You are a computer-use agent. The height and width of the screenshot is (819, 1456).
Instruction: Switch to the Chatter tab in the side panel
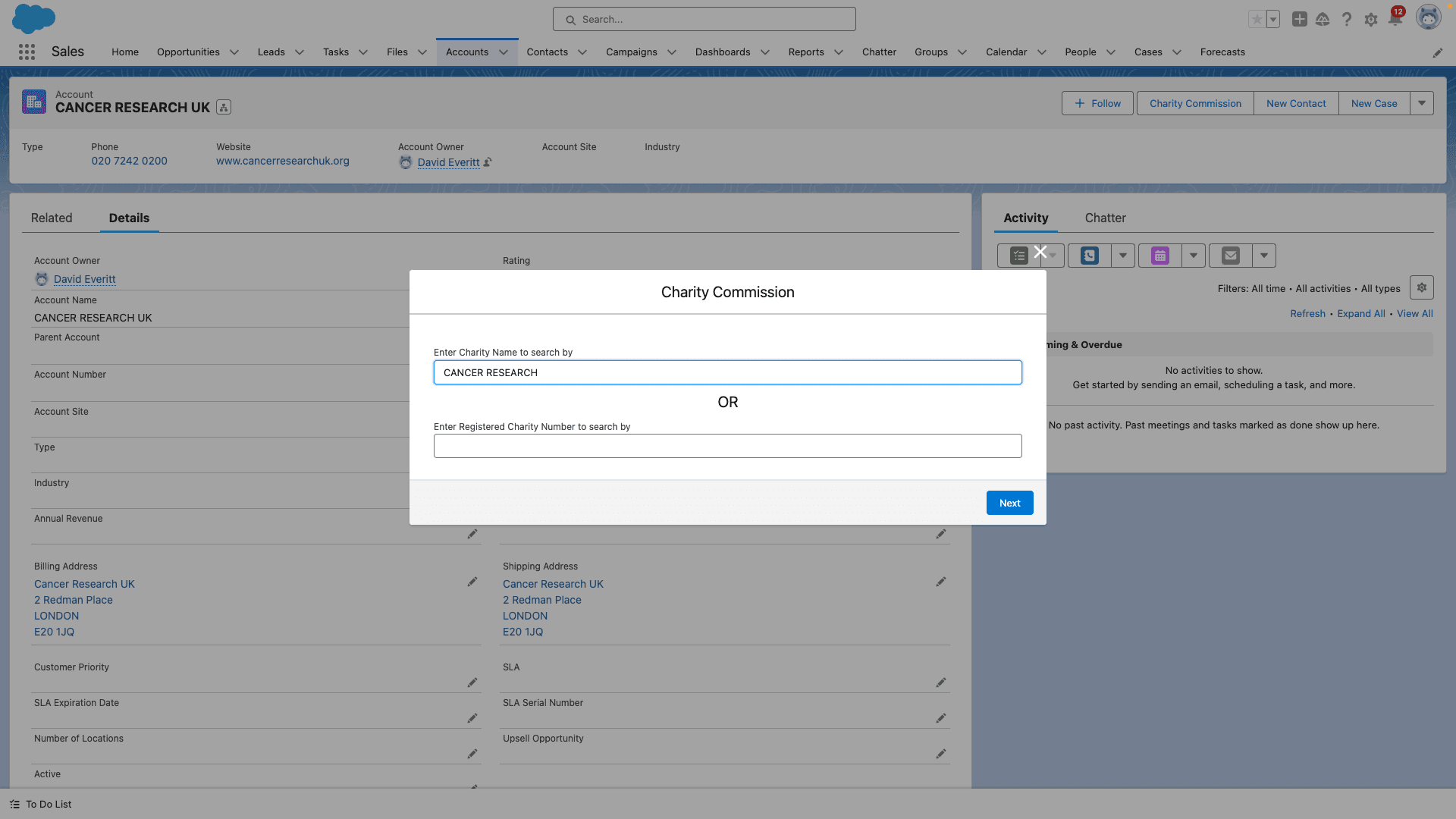1105,218
